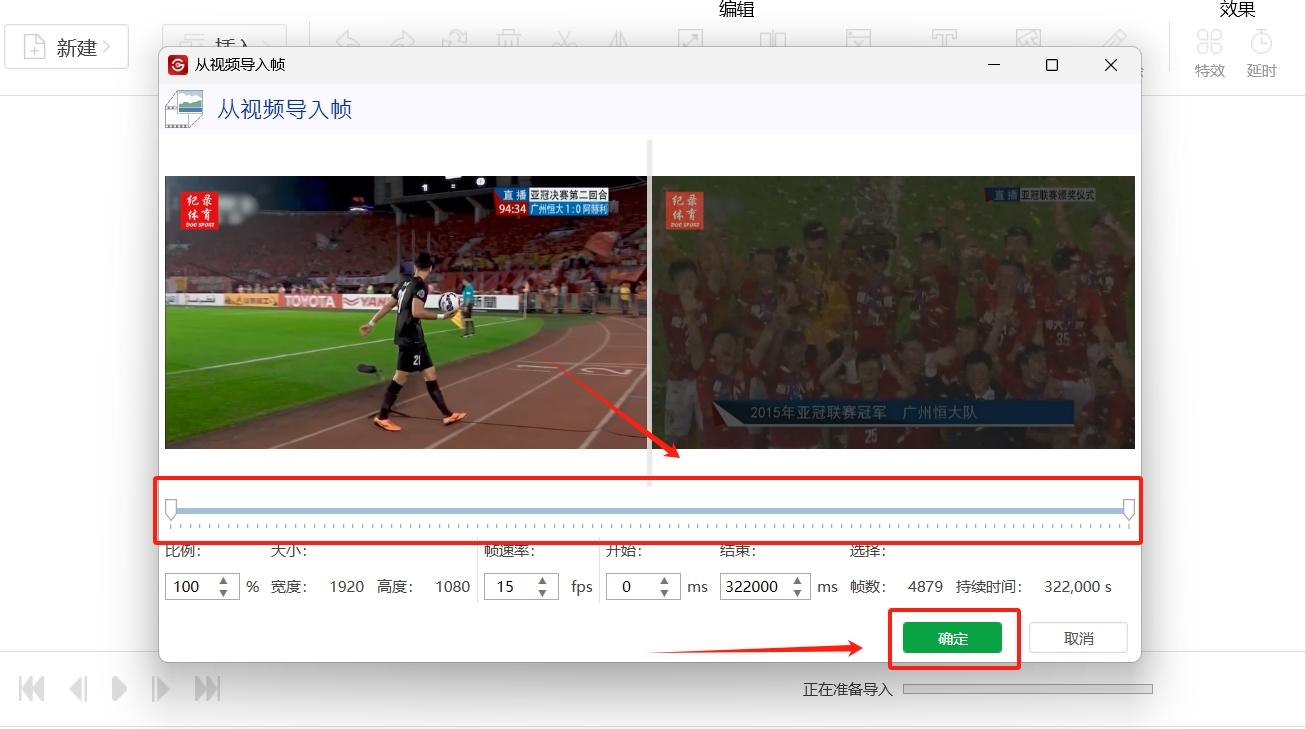Screen dimensions: 1306x729
Task: Click the width value 1920
Action: coord(346,587)
